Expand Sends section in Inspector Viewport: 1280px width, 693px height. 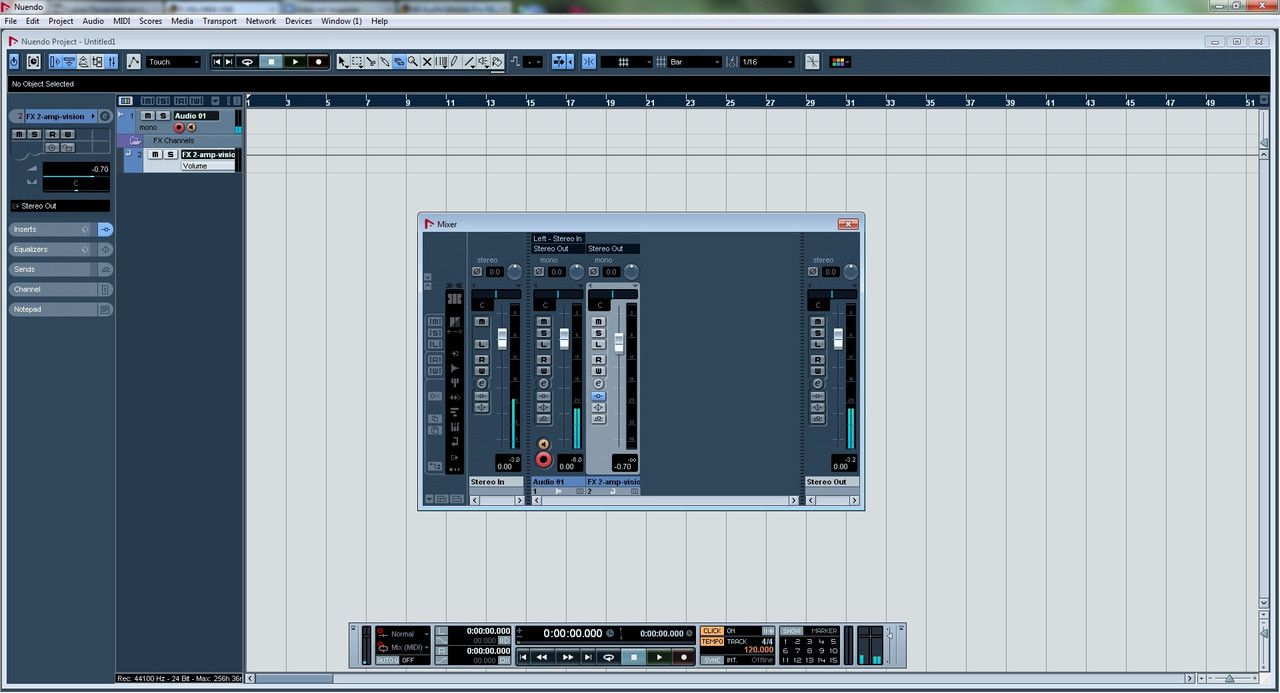point(53,270)
